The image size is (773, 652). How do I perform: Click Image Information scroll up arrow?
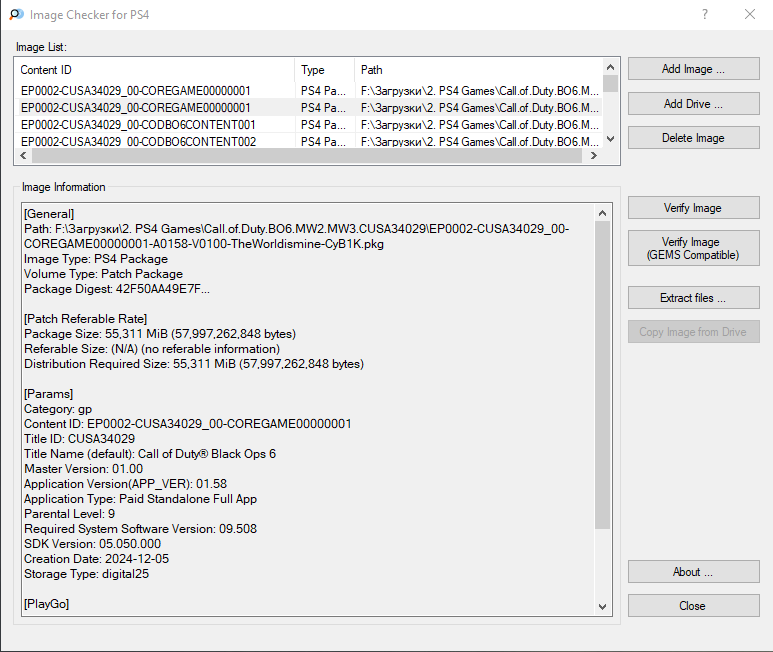[602, 213]
